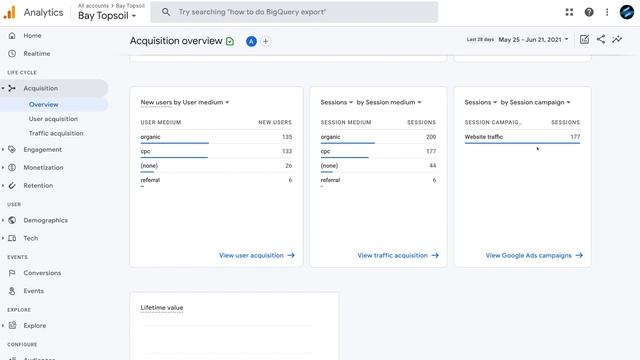Click the Website traffic campaign row
This screenshot has width=640, height=360.
click(x=522, y=137)
